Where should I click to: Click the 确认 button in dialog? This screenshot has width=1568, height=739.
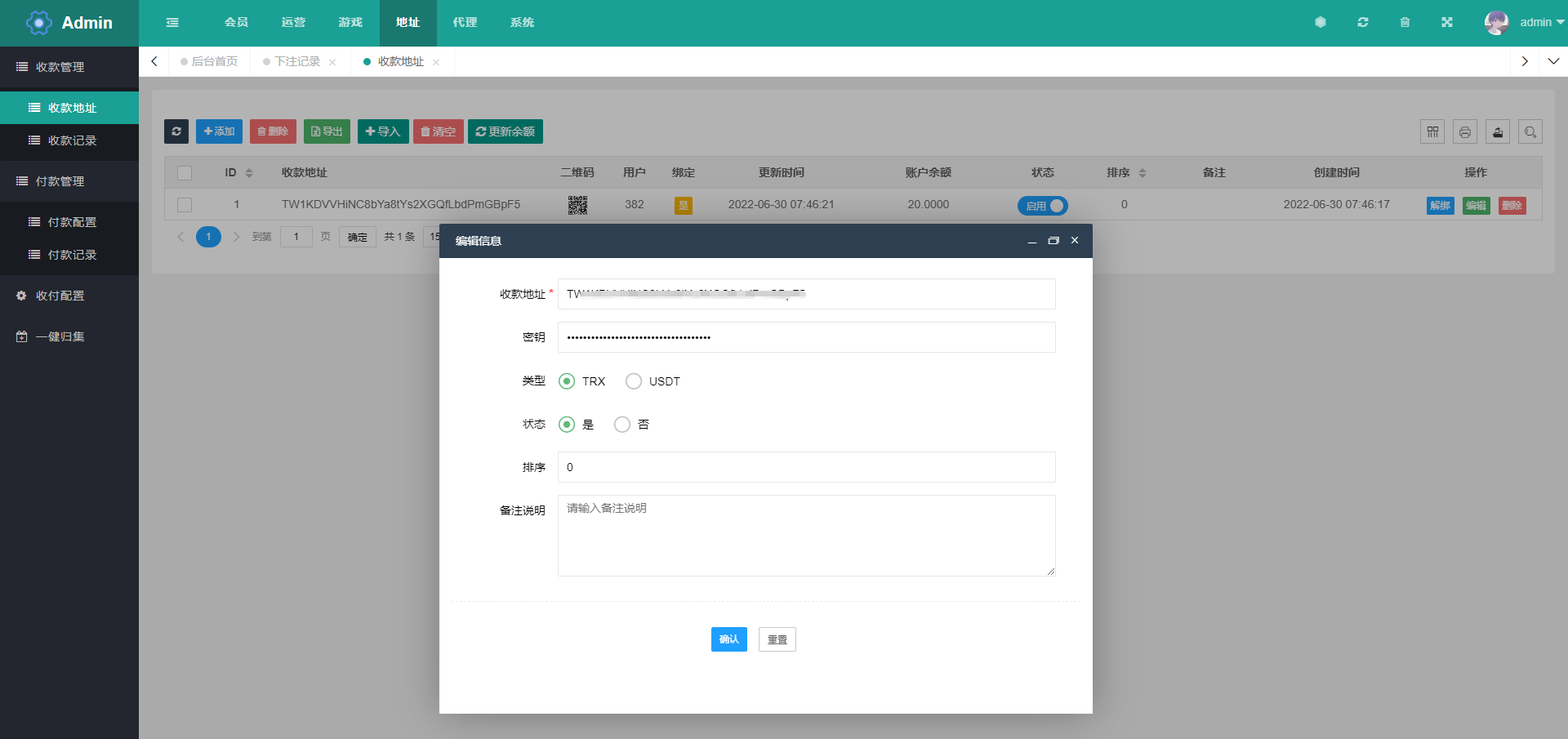point(728,639)
